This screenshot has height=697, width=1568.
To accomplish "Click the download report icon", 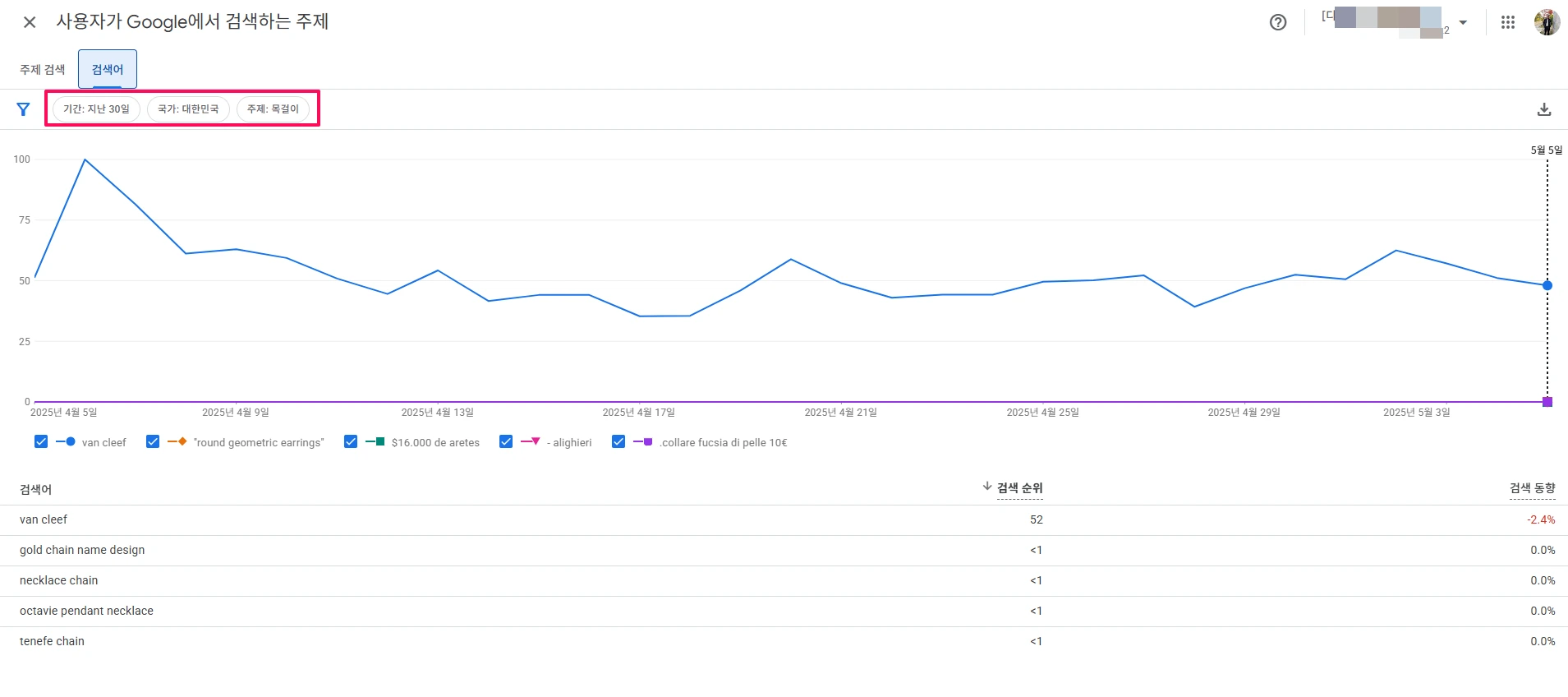I will 1543,109.
